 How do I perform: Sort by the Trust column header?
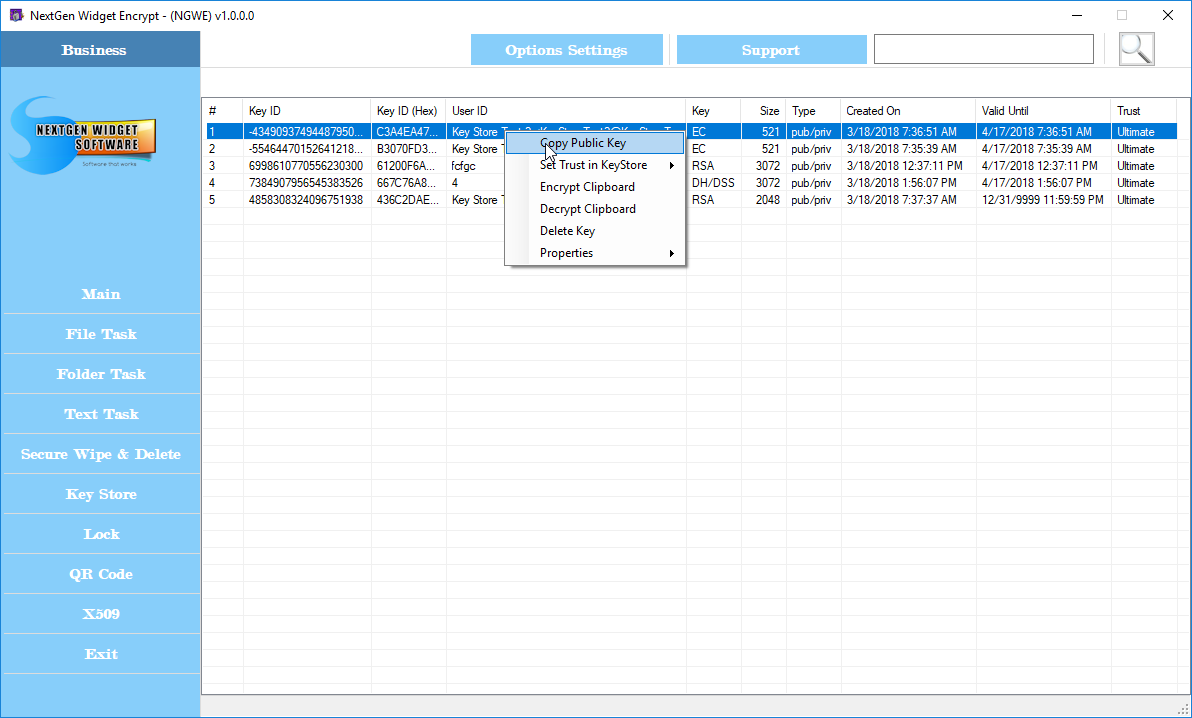[1144, 111]
